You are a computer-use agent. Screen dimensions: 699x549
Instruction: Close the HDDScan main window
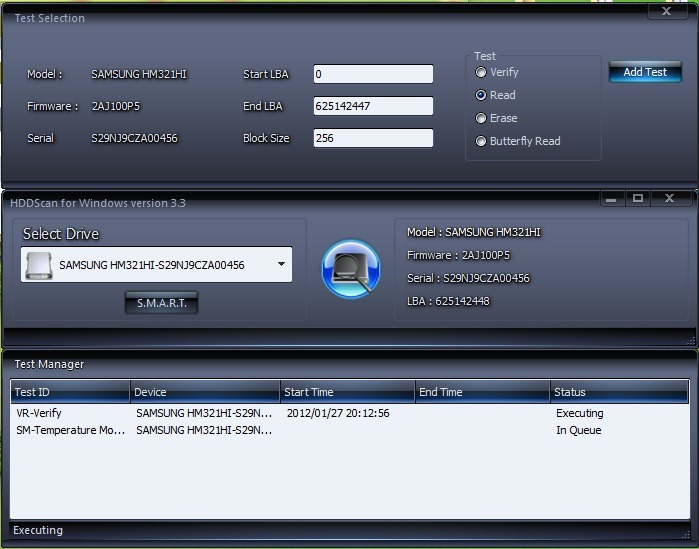[x=669, y=199]
